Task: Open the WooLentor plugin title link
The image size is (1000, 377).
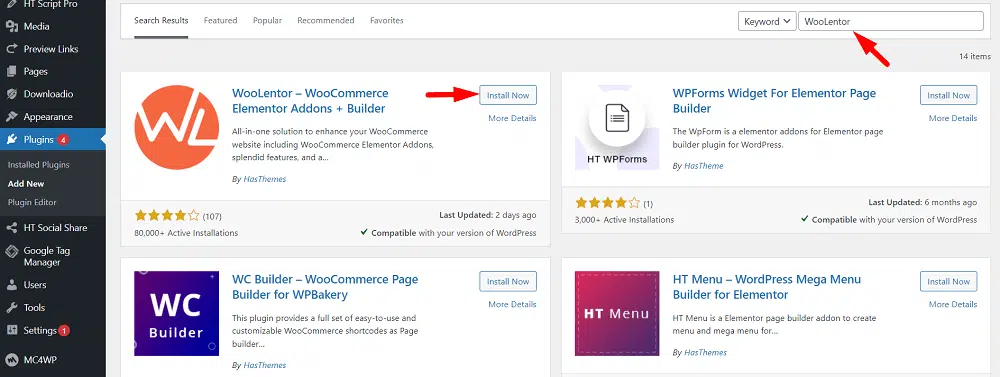Action: (x=310, y=101)
